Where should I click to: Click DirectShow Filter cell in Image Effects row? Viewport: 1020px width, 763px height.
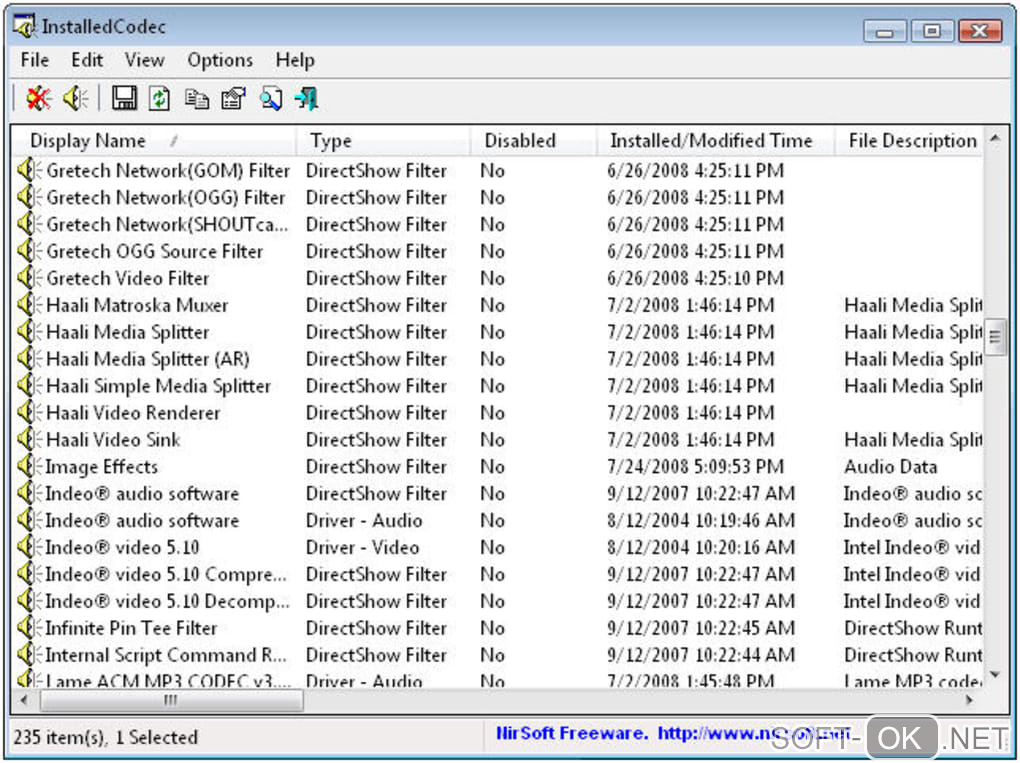tap(376, 466)
